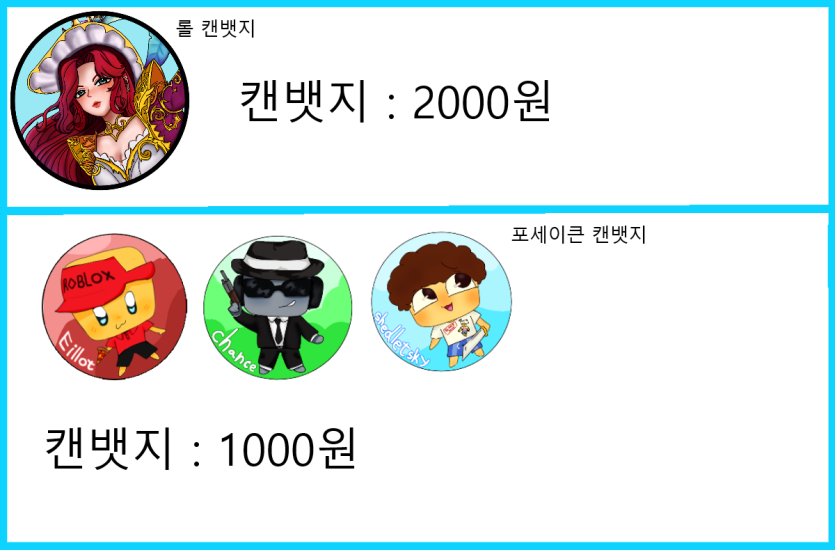
Task: Click the 2000원 price text
Action: (x=481, y=102)
